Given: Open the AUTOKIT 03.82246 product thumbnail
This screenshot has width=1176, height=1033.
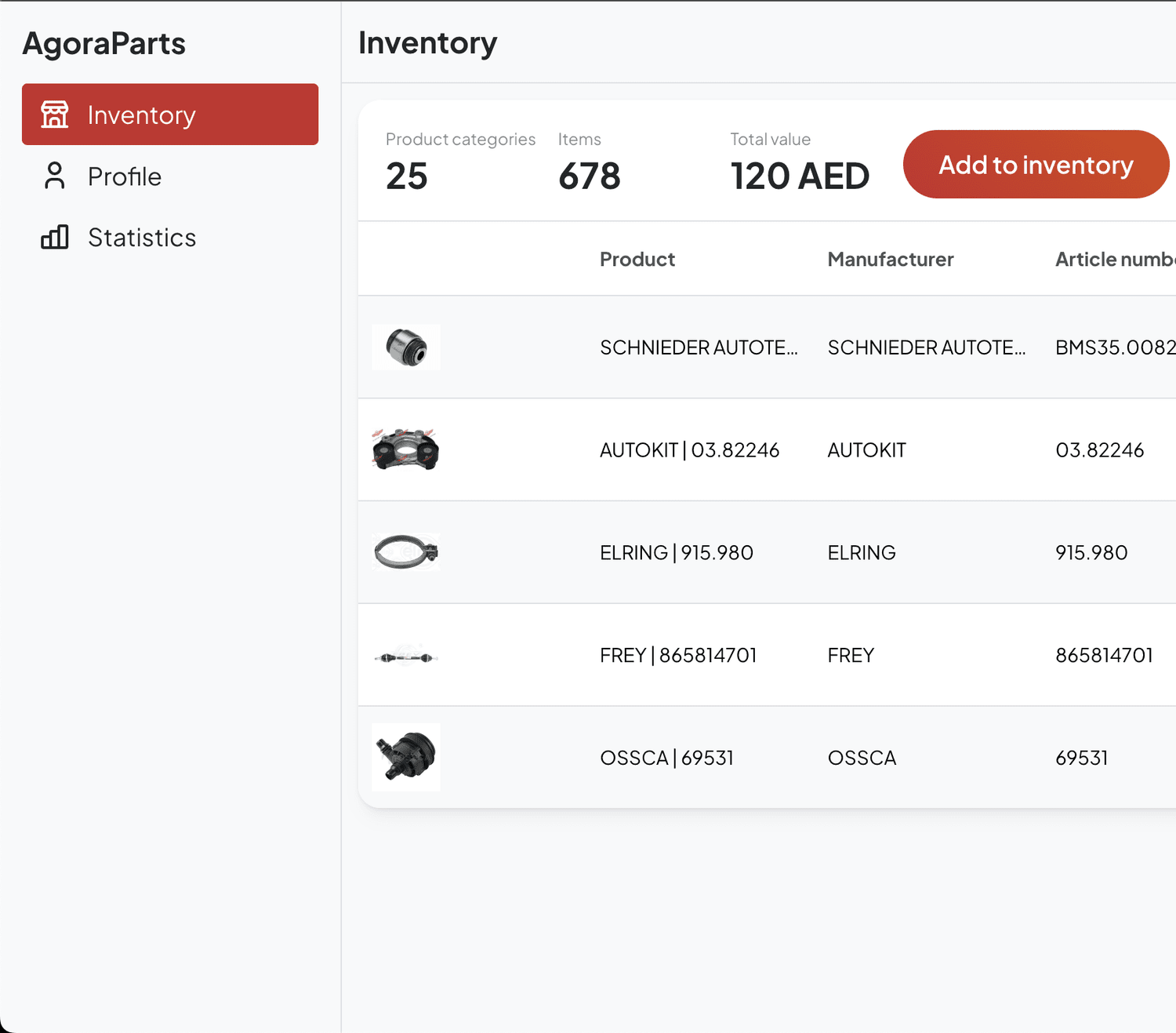Looking at the screenshot, I should [x=406, y=449].
